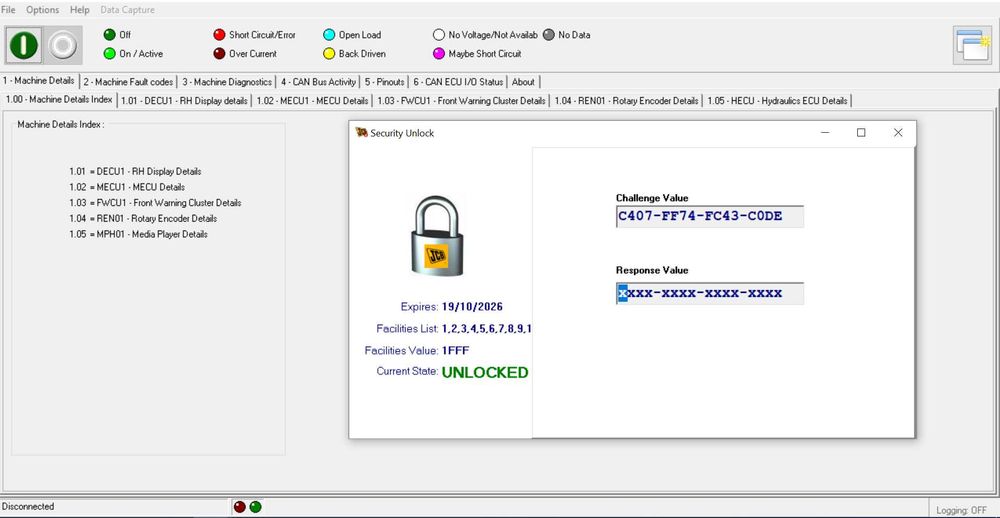Click the white No Voltage indicator
Image resolution: width=1000 pixels, height=518 pixels.
pyautogui.click(x=439, y=35)
